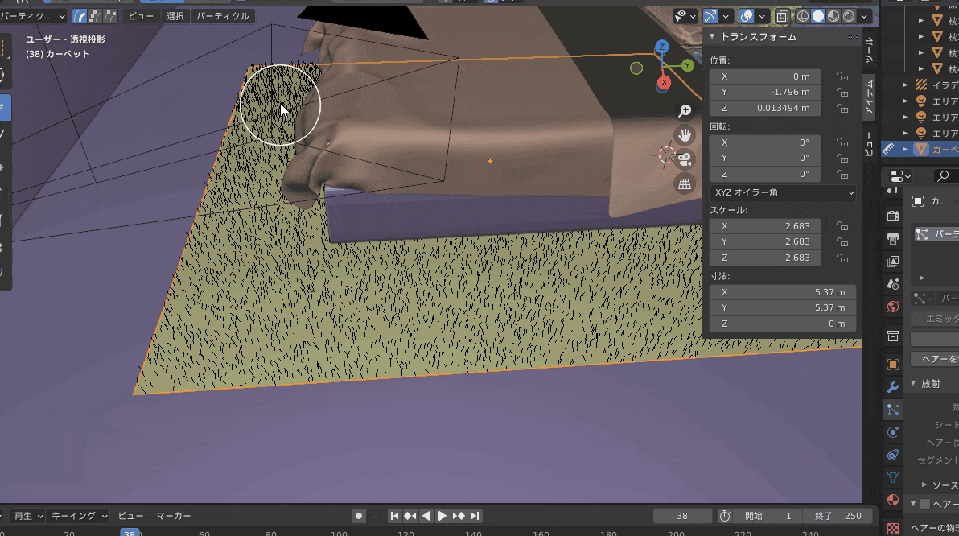Open the viewport shading options dropdown arrow
This screenshot has width=959, height=536.
[864, 16]
